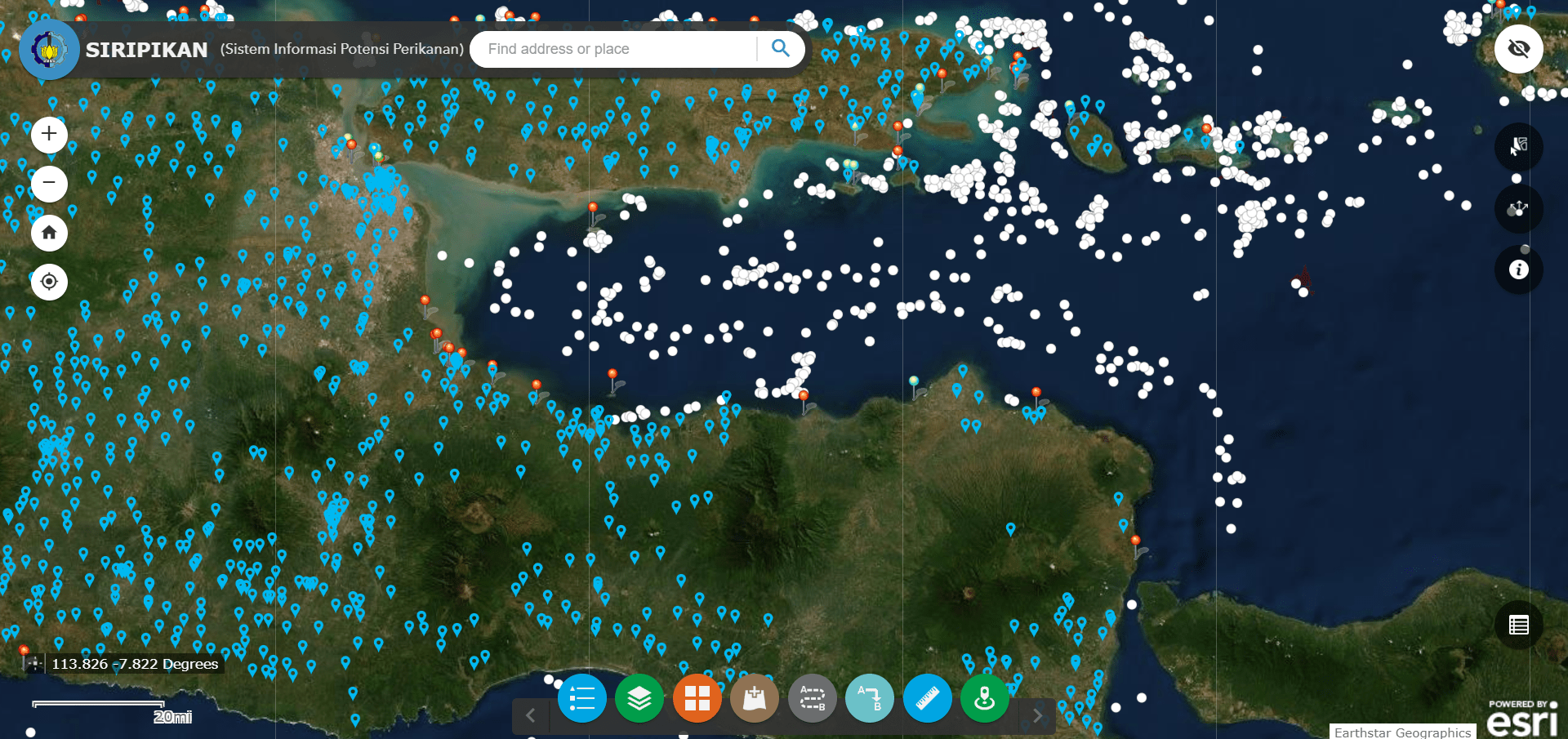Toggle the info panel button
The height and width of the screenshot is (739, 1568).
point(1518,269)
